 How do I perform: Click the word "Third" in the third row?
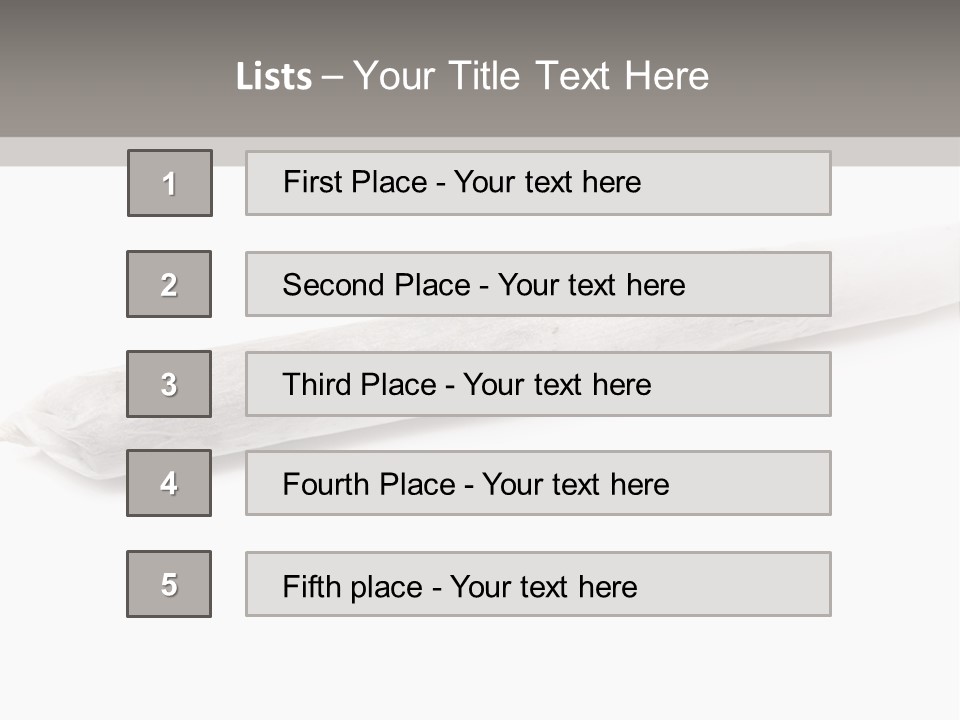click(x=313, y=385)
